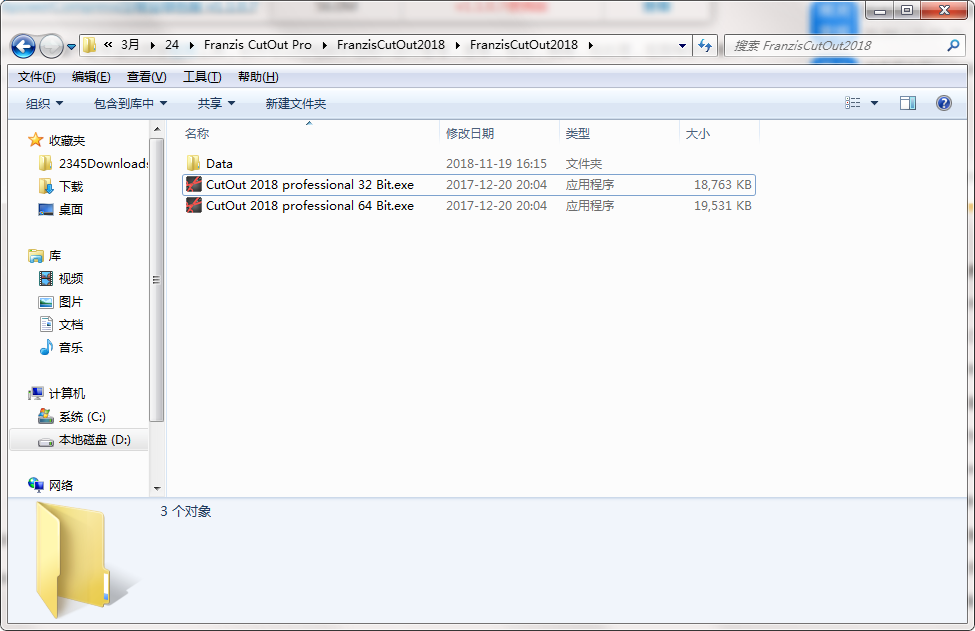
Task: Expand the view options dropdown arrow
Action: (874, 103)
